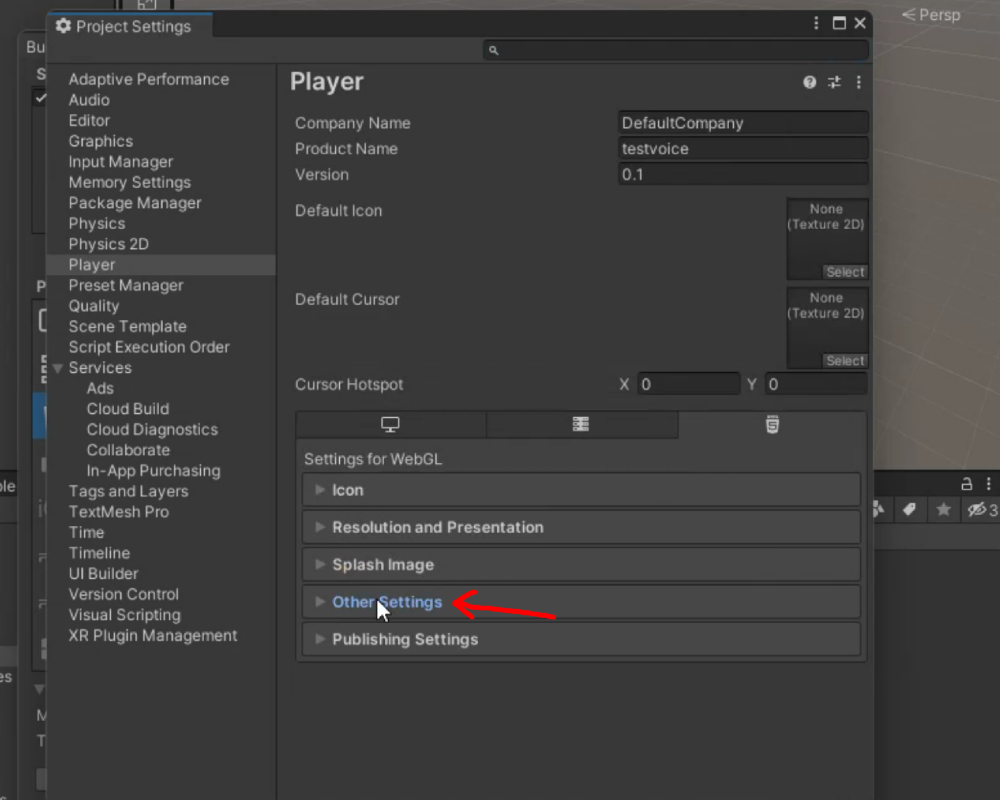Open the Project Settings kebab menu icon
Viewport: 1000px width, 800px height.
point(858,82)
